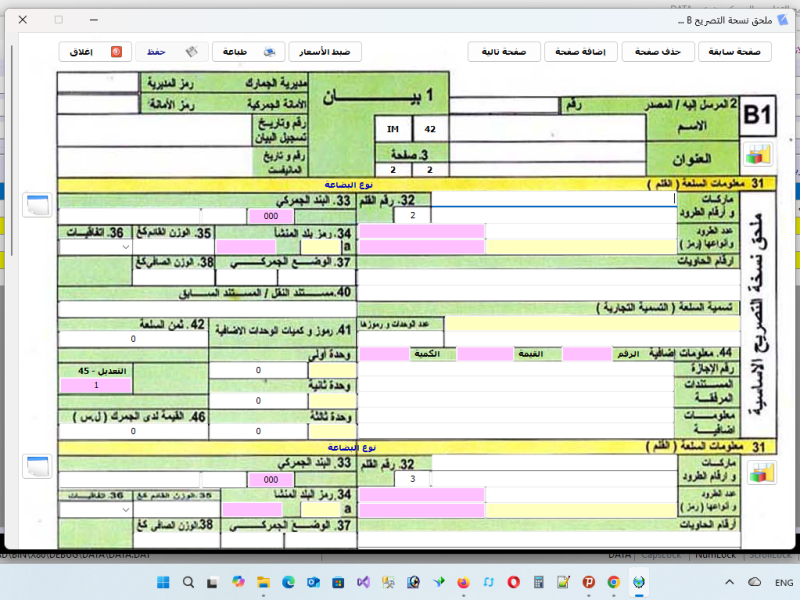Open Google Chrome from taskbar

(614, 582)
